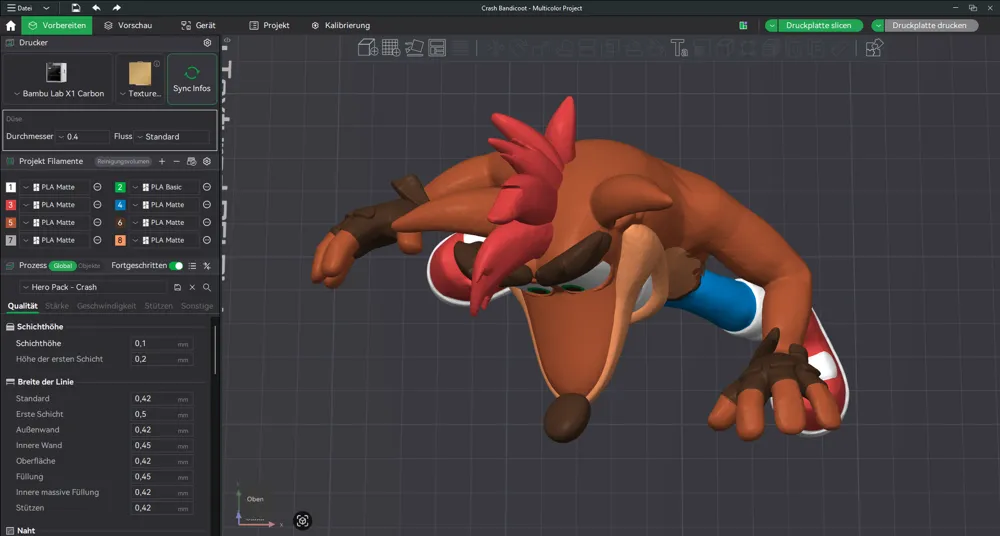1000x536 pixels.
Task: Click filament 4 blue color swatch
Action: pos(120,205)
